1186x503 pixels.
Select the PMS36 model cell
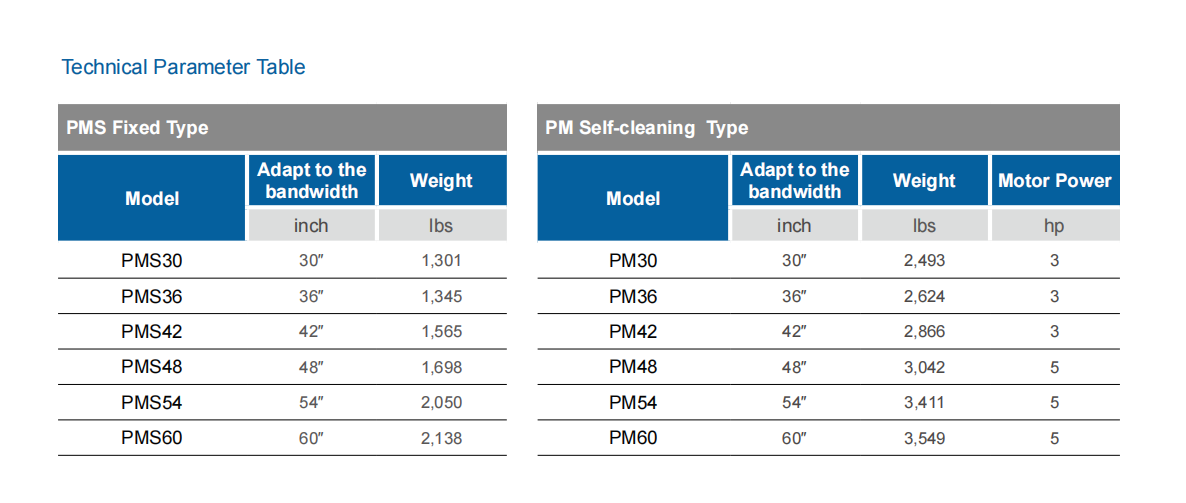coord(152,297)
